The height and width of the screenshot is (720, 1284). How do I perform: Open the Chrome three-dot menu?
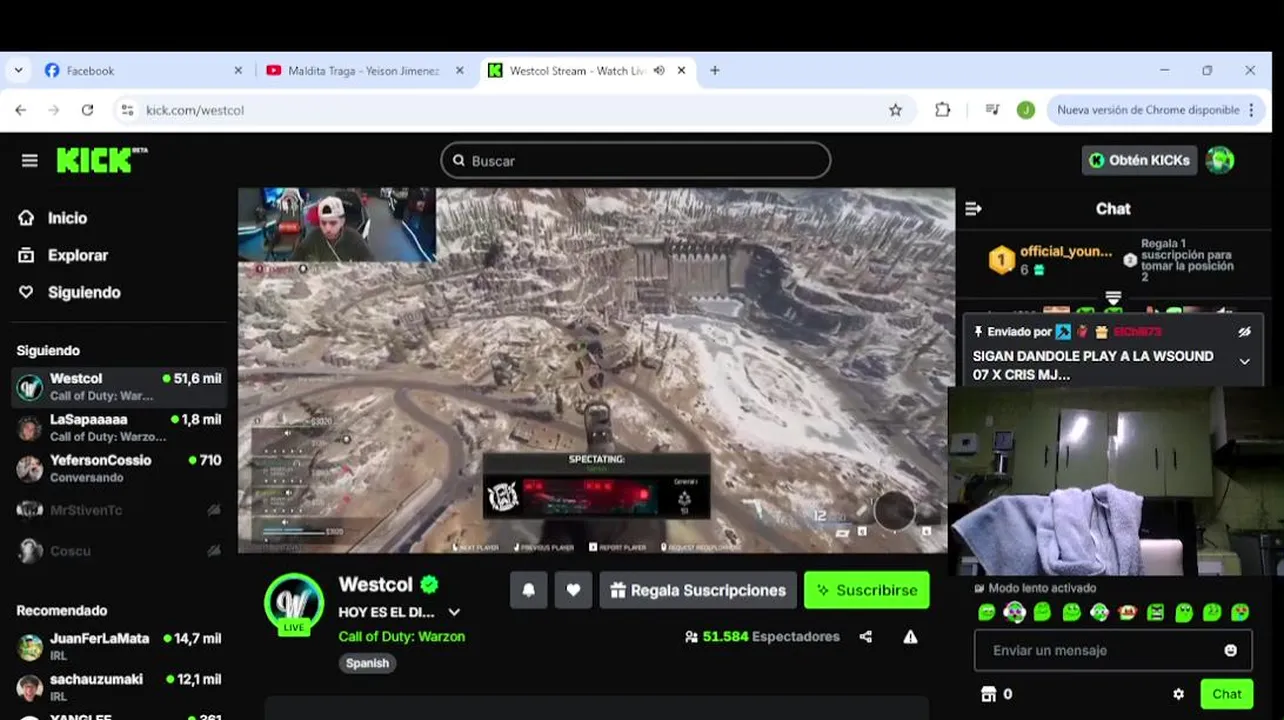click(1251, 110)
